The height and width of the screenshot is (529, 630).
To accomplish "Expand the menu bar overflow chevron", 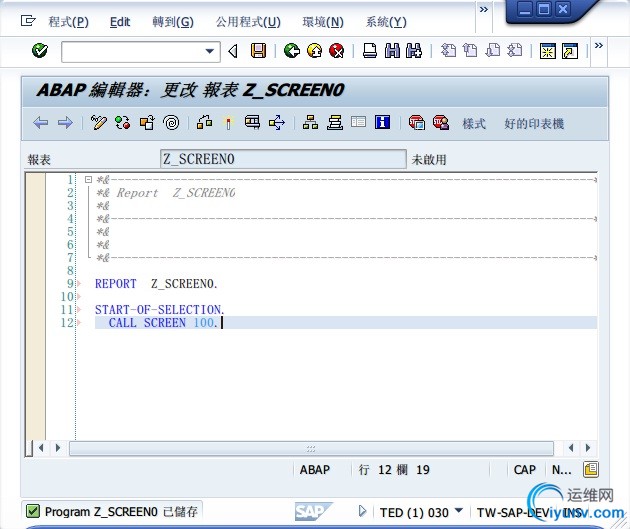I will 484,9.
